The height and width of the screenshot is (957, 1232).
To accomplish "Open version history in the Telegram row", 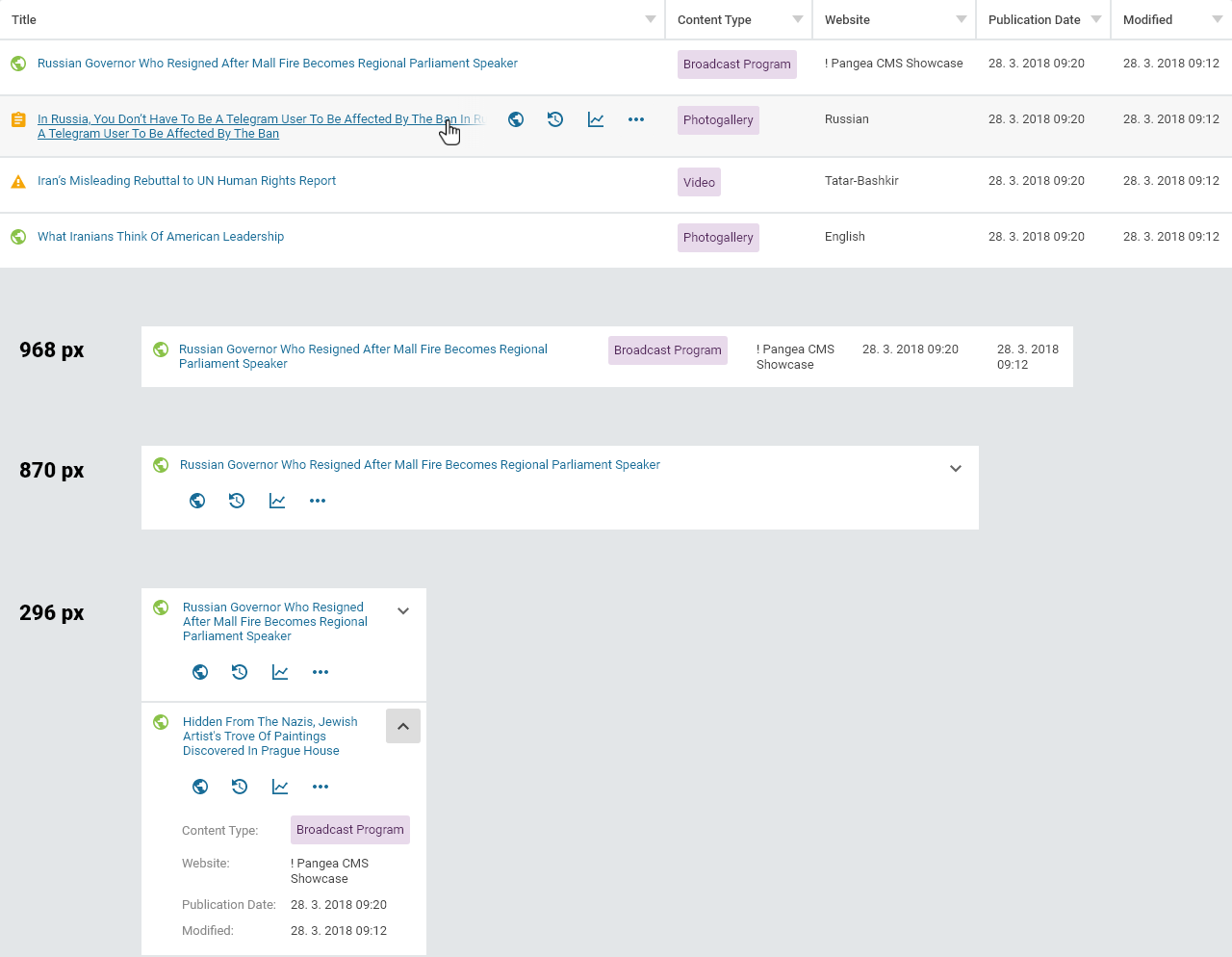I will 555,119.
